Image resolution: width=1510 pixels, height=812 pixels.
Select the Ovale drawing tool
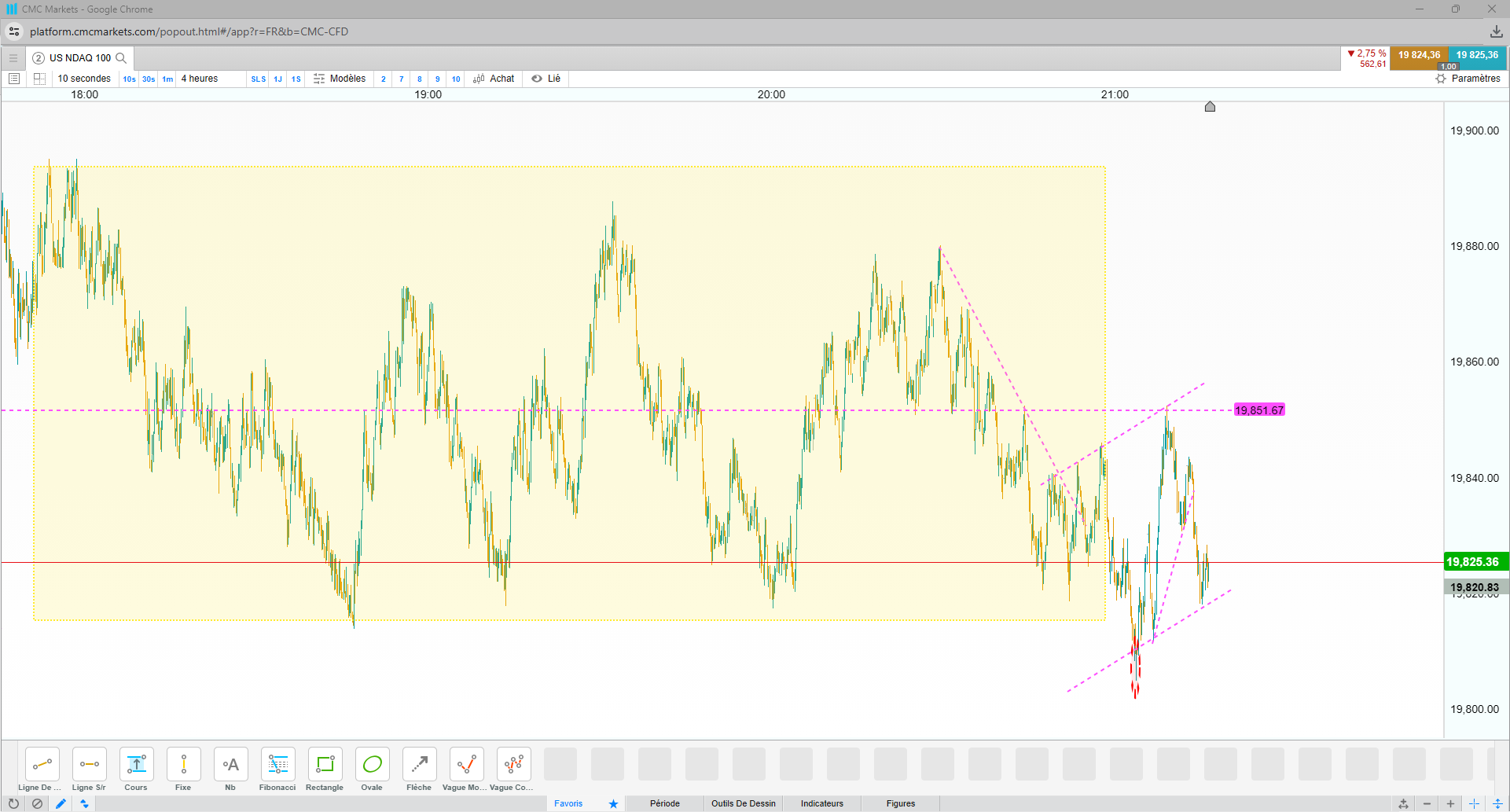[x=373, y=764]
